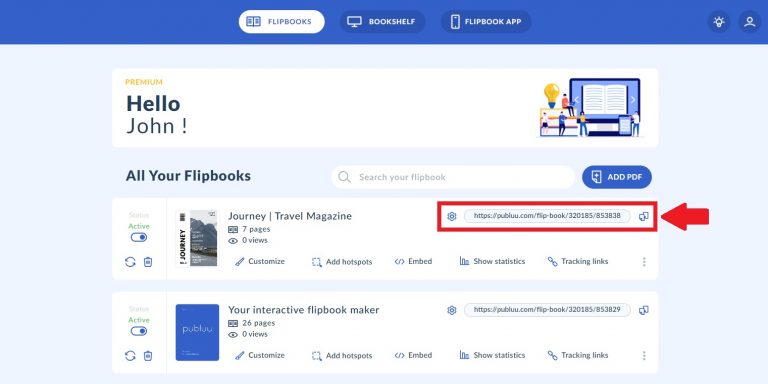Customize Your interactive flipbook maker
The width and height of the screenshot is (768, 384).
click(260, 355)
